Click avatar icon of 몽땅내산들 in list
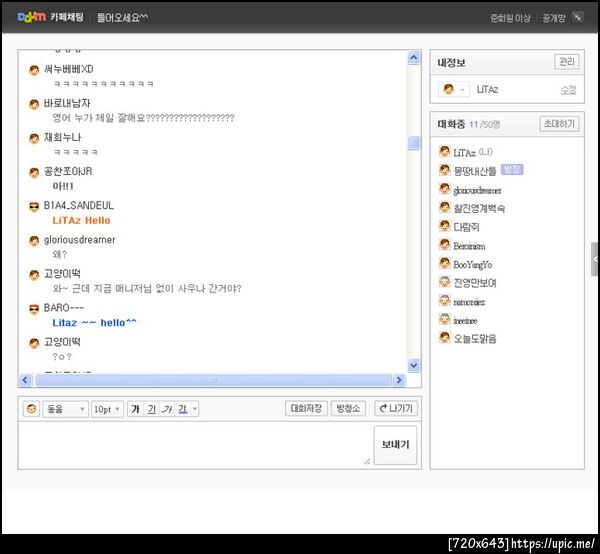Viewport: 600px width, 554px height. 444,170
